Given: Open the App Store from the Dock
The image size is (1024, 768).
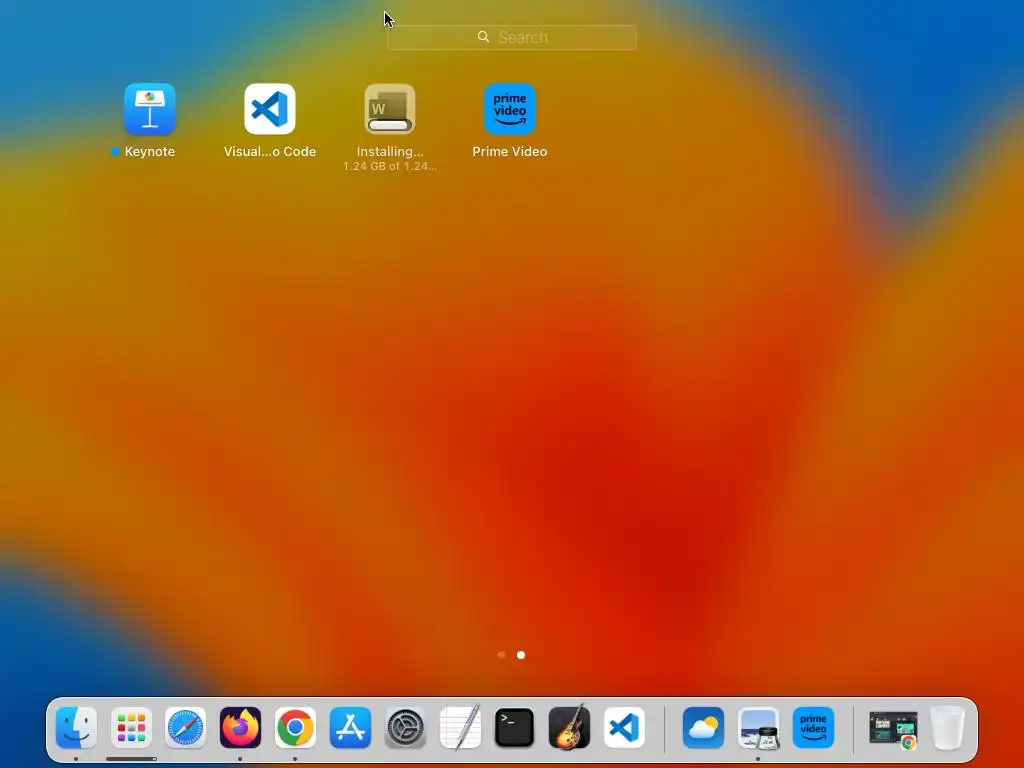Looking at the screenshot, I should pyautogui.click(x=350, y=728).
